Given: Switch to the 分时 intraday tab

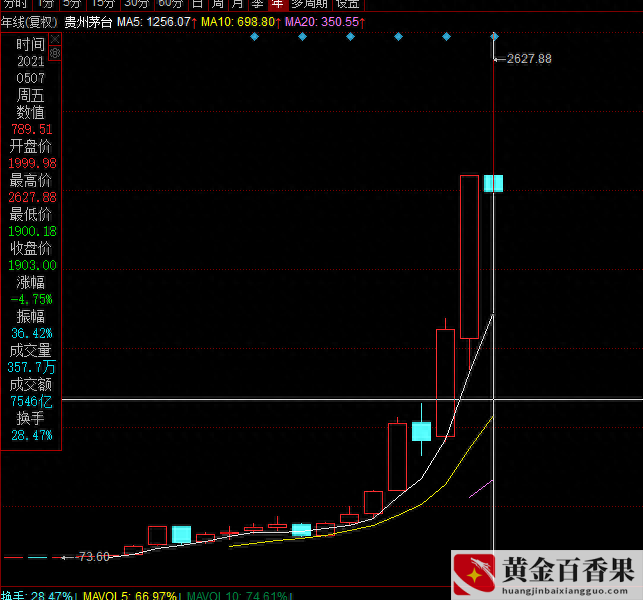Looking at the screenshot, I should coord(16,4).
